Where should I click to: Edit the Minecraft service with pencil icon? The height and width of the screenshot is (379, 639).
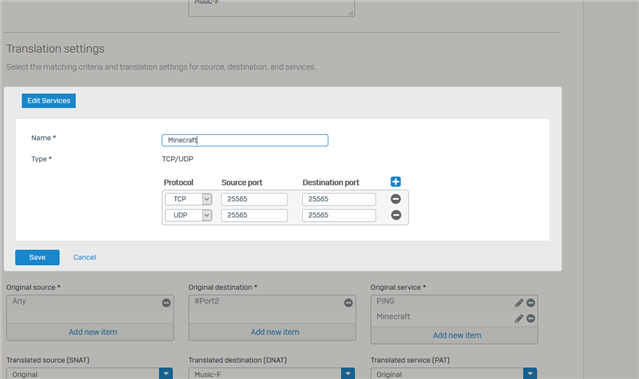click(x=519, y=318)
